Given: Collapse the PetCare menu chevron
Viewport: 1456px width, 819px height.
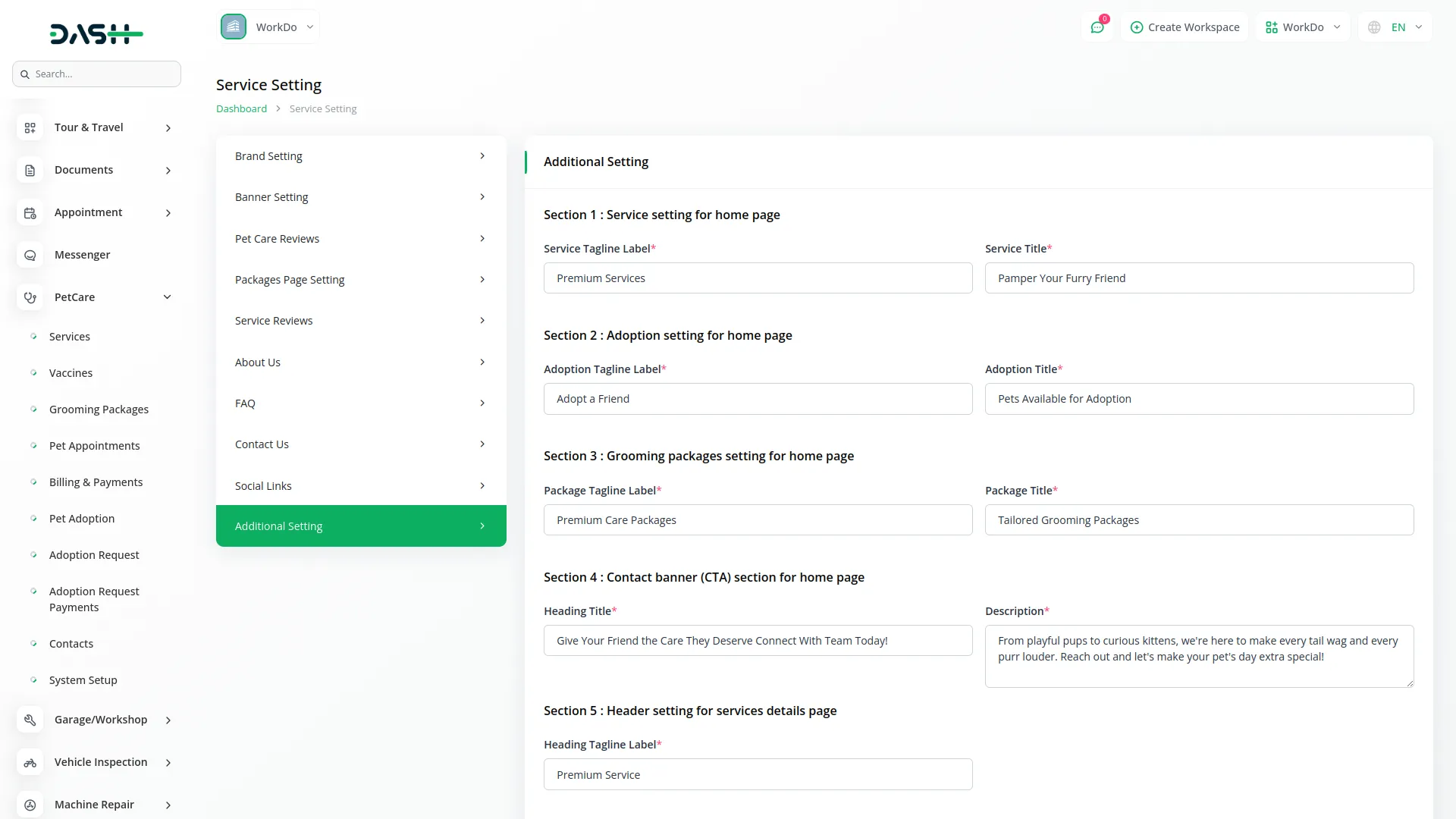Looking at the screenshot, I should [x=168, y=297].
